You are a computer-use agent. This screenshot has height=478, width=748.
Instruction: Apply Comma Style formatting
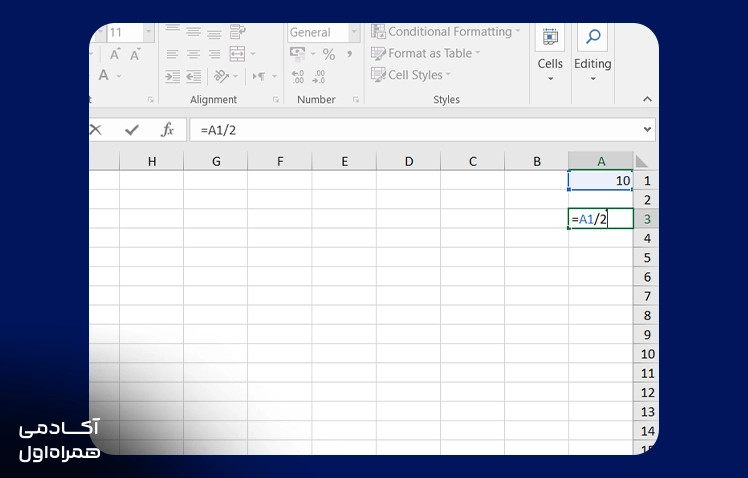(x=350, y=54)
